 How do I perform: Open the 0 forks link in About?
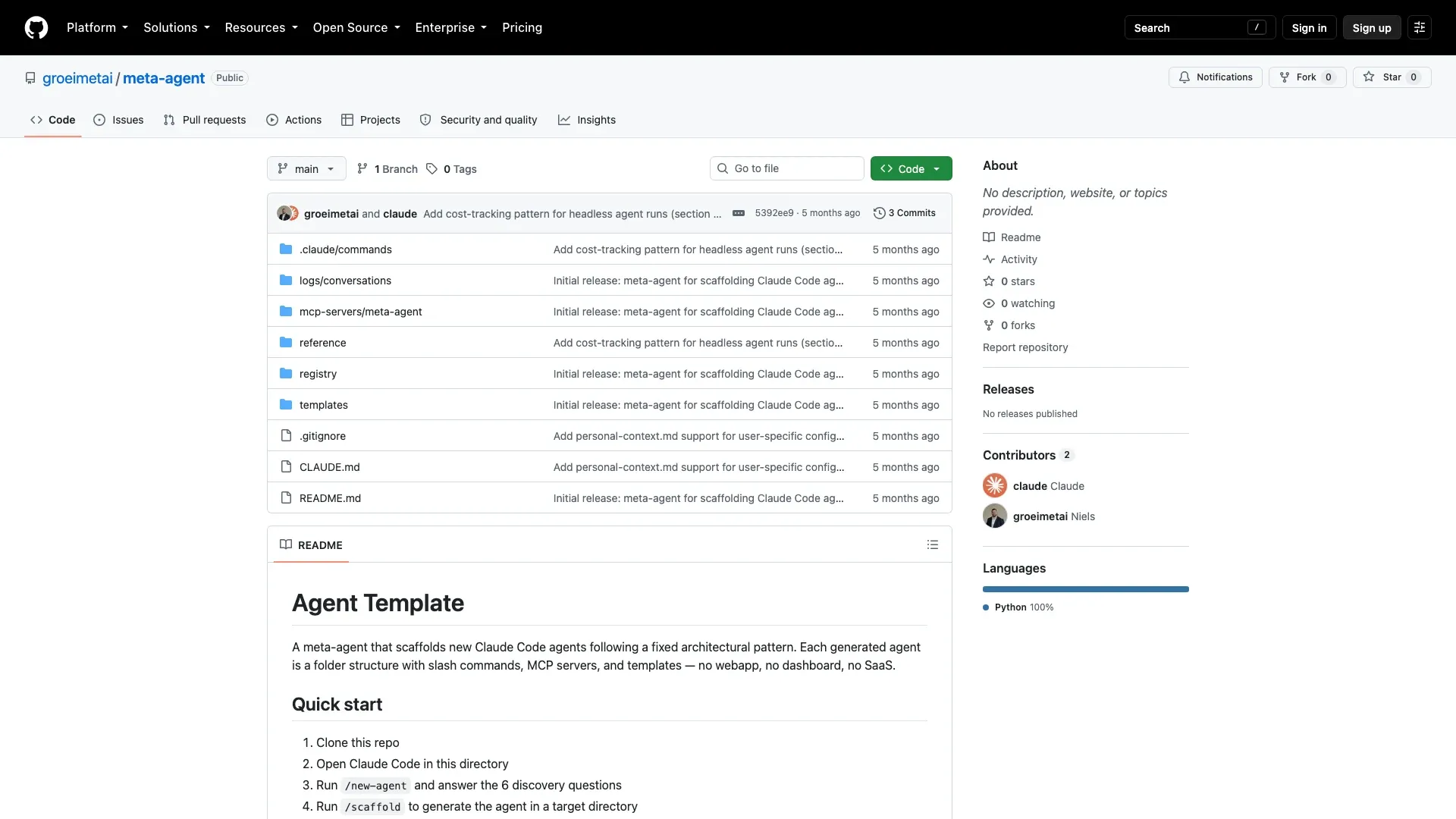(x=1018, y=325)
